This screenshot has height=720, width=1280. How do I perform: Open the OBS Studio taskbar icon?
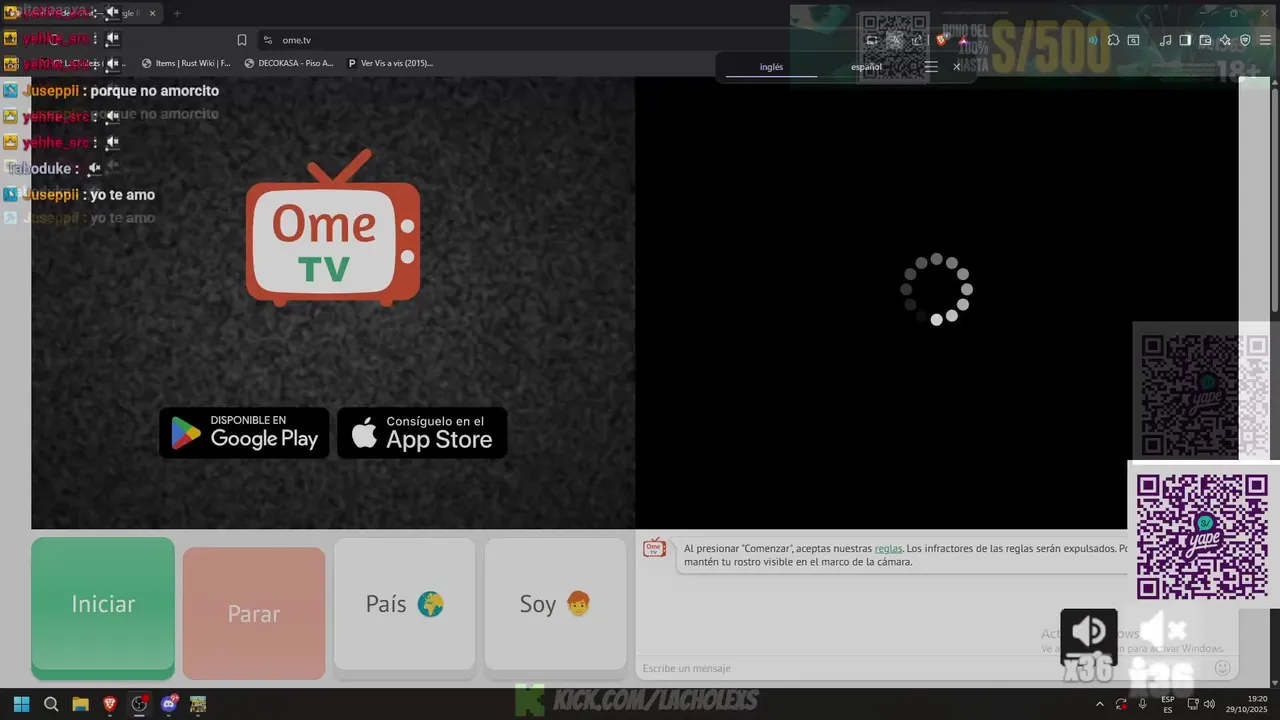(x=139, y=704)
